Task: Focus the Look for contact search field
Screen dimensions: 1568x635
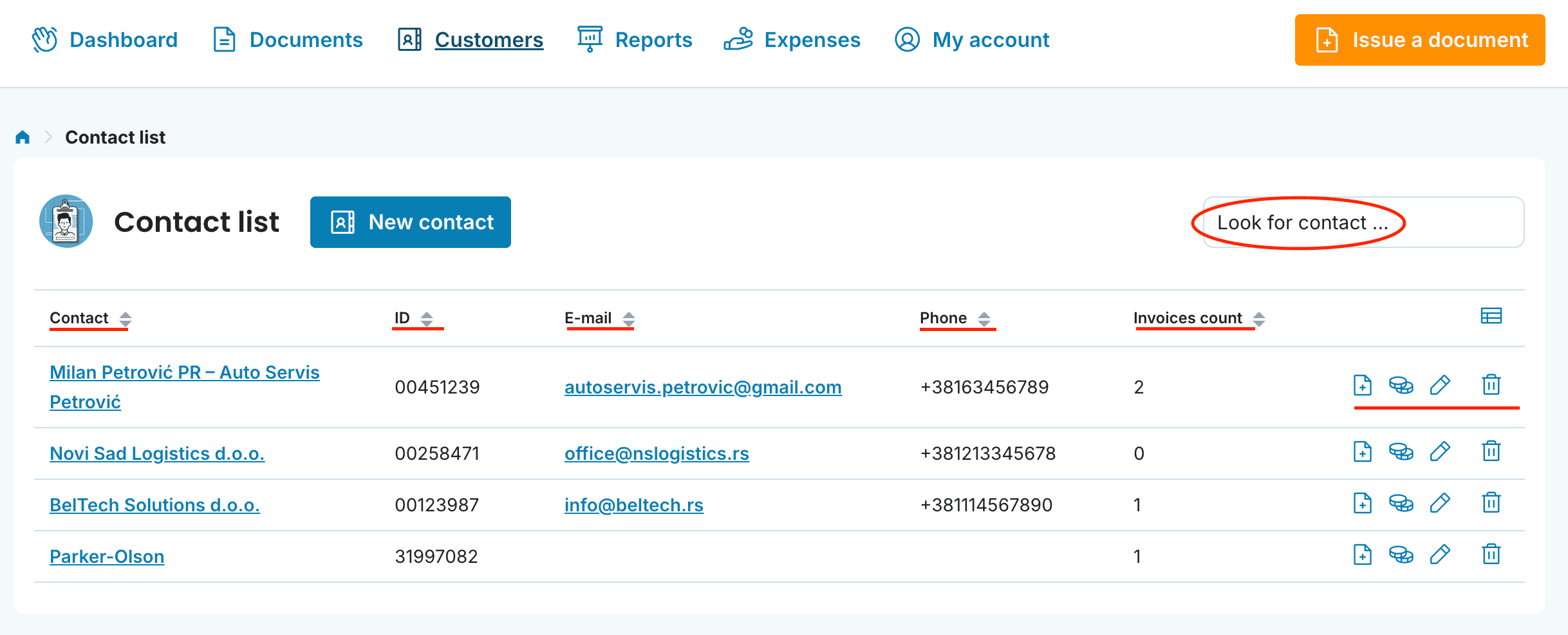Action: click(x=1363, y=222)
